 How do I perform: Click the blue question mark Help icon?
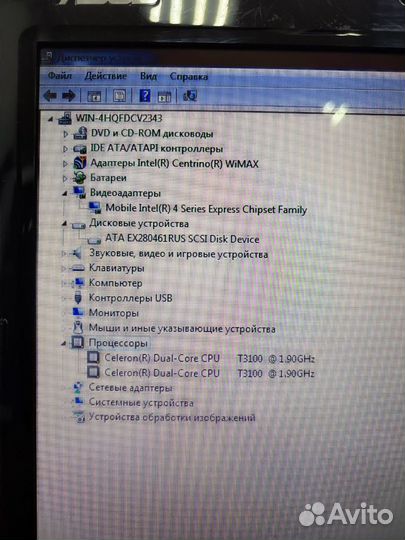pyautogui.click(x=145, y=96)
